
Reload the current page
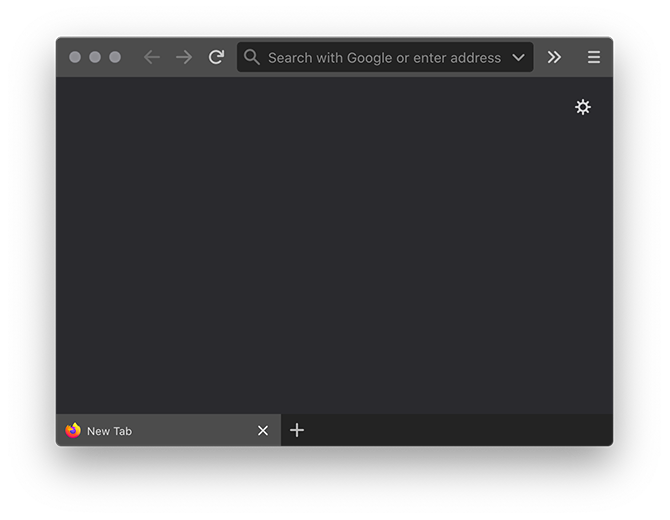pos(216,58)
